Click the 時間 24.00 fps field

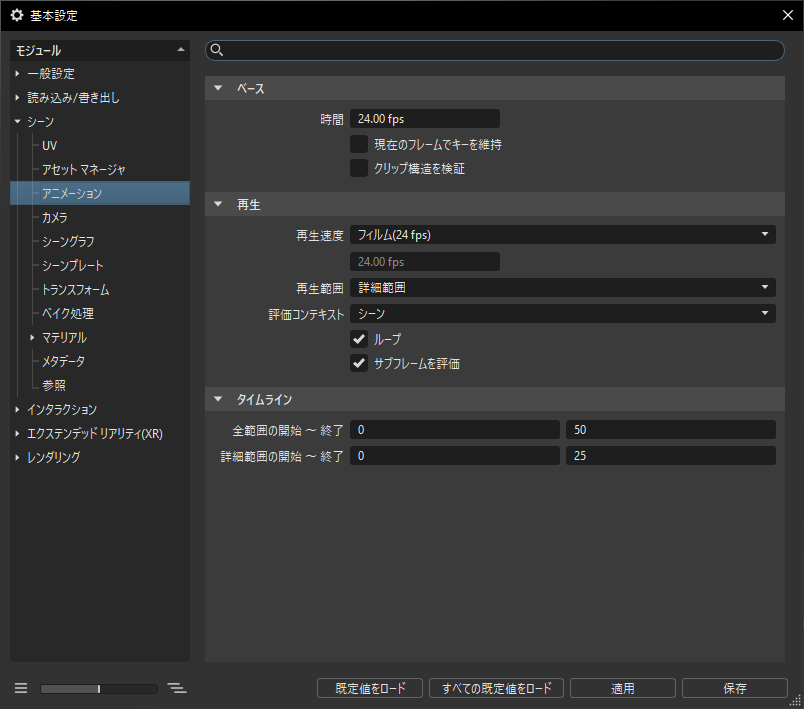coord(425,118)
